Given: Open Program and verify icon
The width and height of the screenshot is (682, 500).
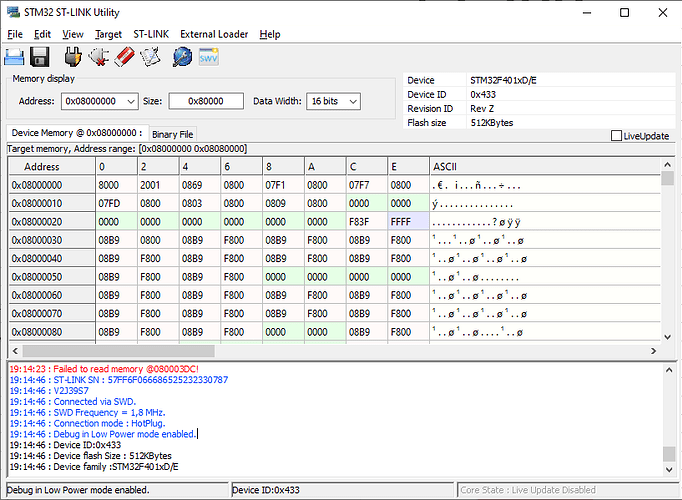Looking at the screenshot, I should (x=150, y=57).
